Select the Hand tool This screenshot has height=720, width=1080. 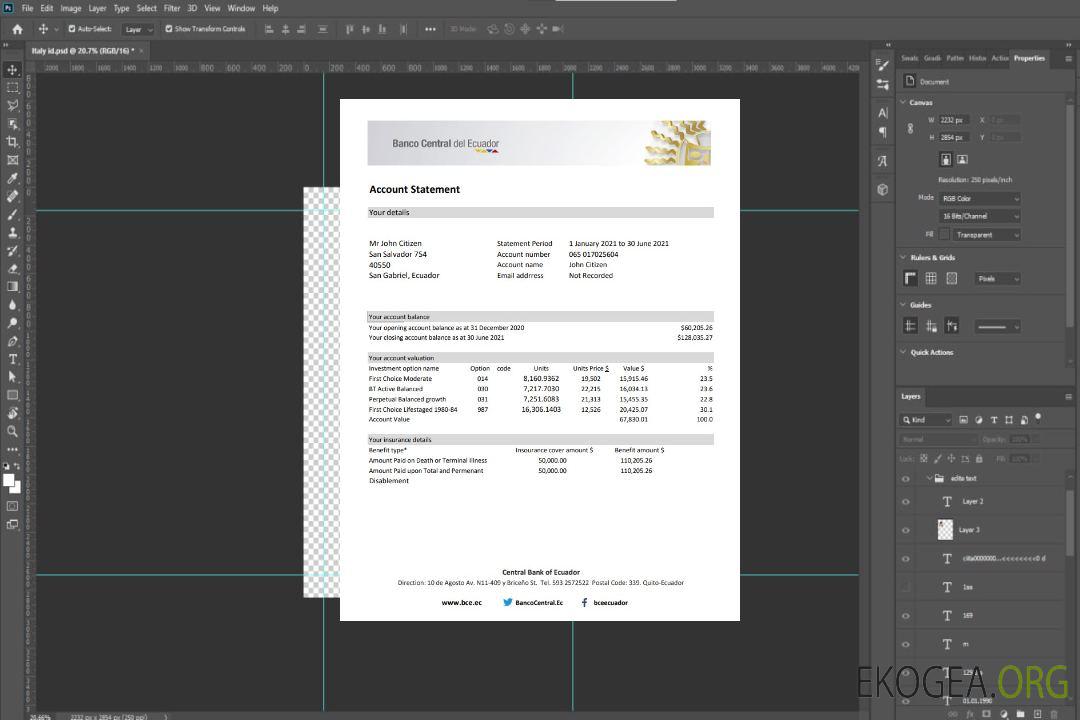click(12, 413)
